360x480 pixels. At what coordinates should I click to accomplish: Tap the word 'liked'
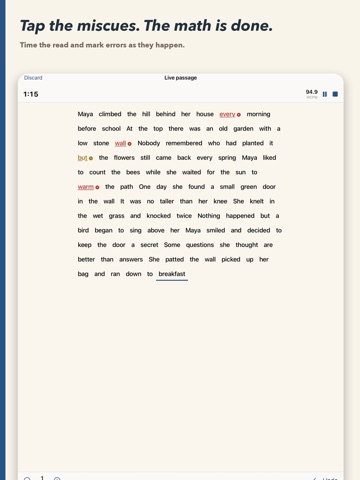[269, 158]
